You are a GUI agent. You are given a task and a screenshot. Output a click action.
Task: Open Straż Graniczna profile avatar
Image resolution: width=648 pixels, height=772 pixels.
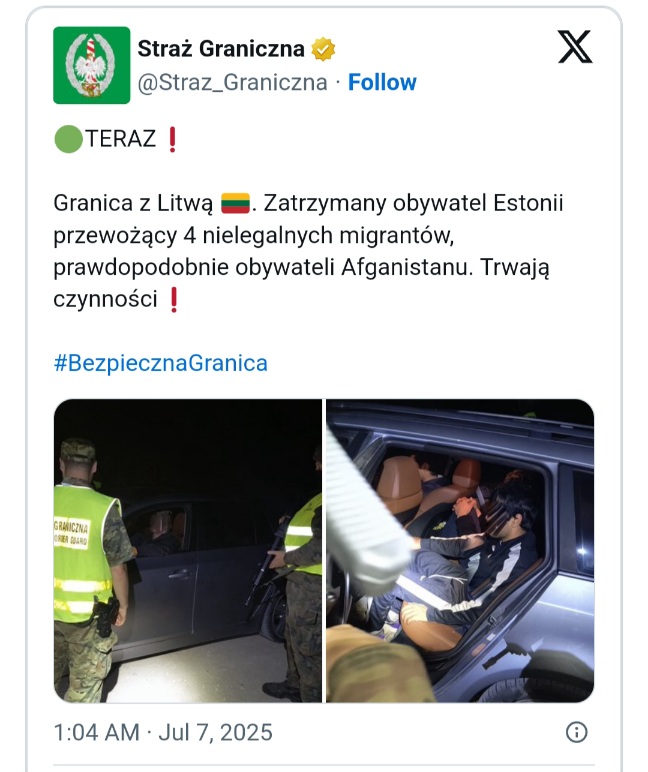(x=92, y=65)
